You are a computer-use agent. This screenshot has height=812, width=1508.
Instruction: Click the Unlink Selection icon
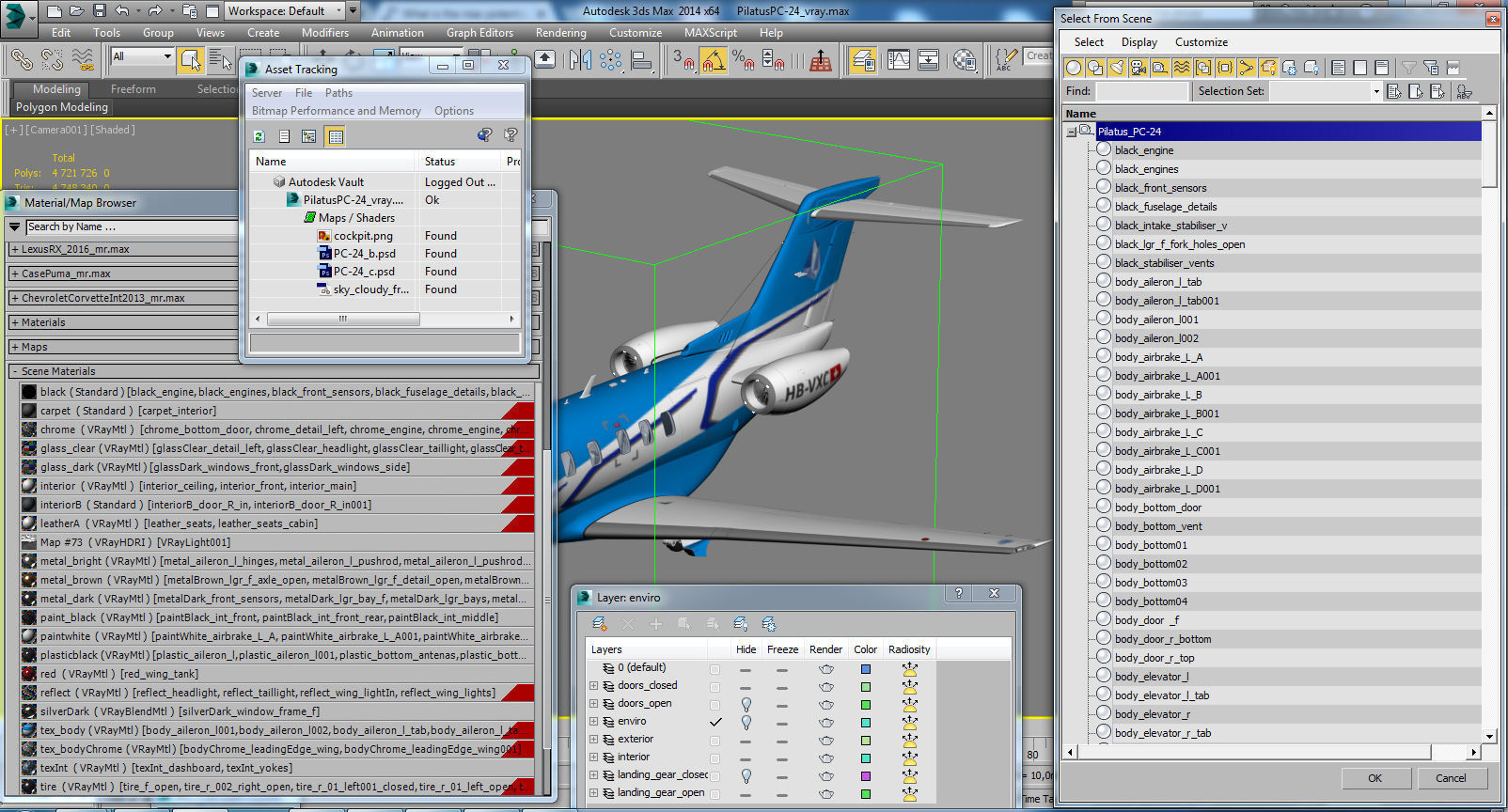pos(52,60)
